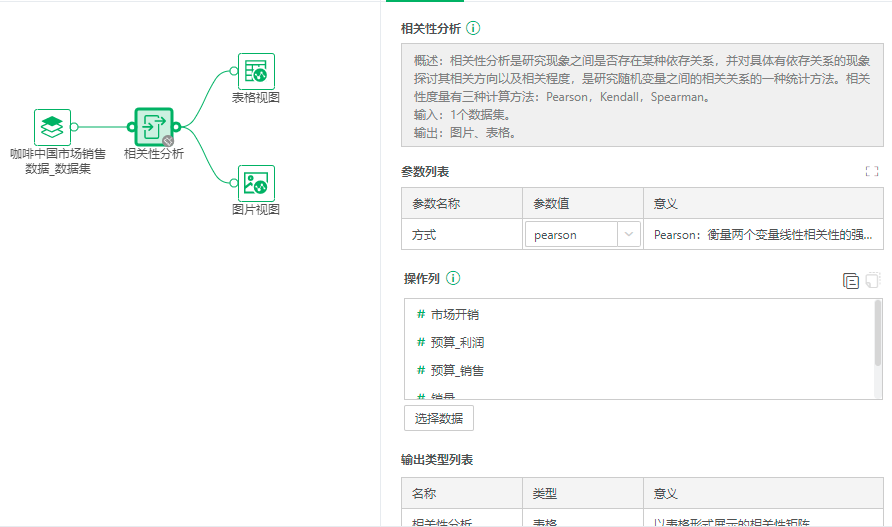Click the status badge on 相关性分析 node
The width and height of the screenshot is (892, 527).
(x=168, y=141)
